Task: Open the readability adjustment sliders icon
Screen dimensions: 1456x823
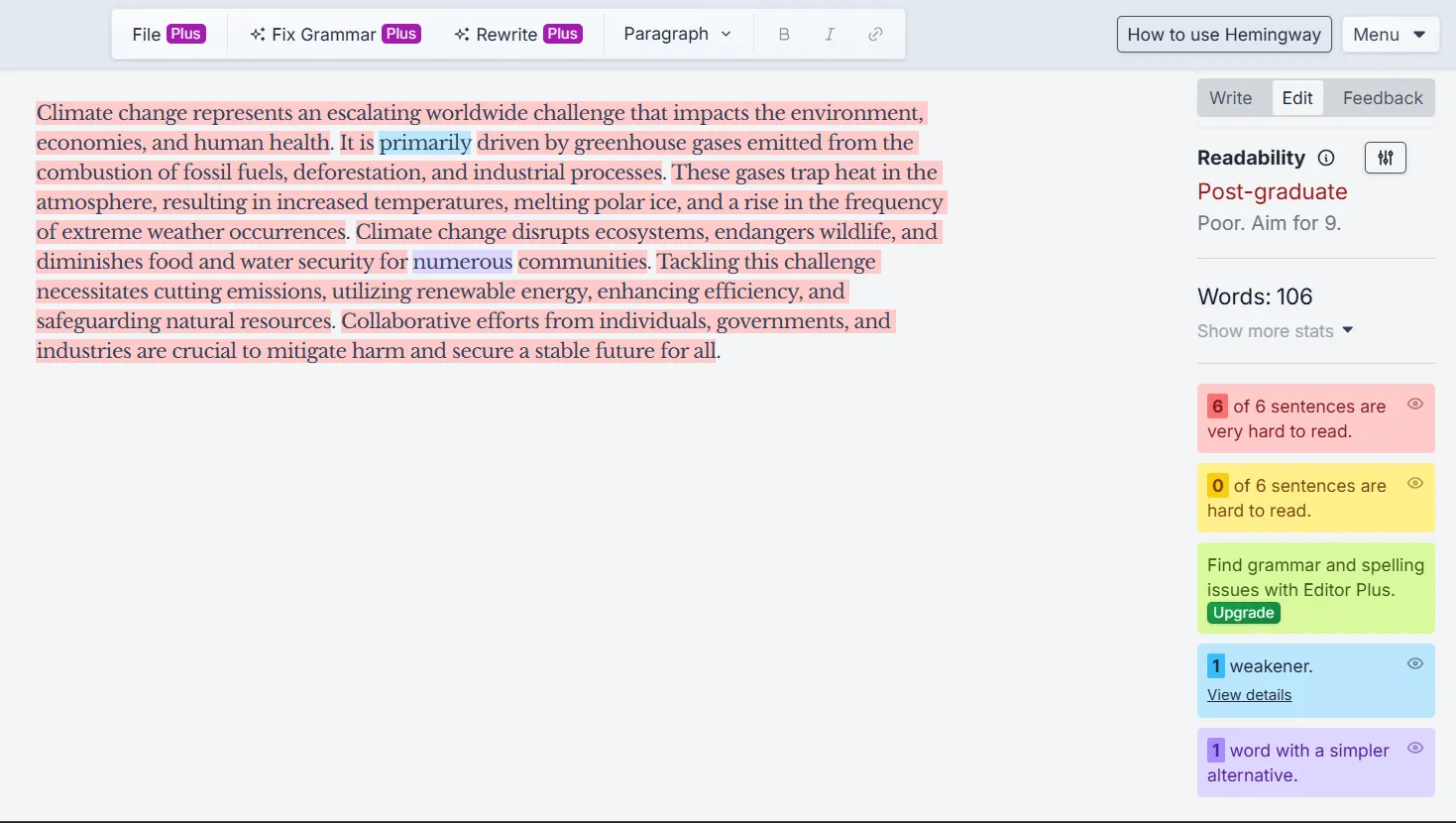Action: click(1385, 158)
